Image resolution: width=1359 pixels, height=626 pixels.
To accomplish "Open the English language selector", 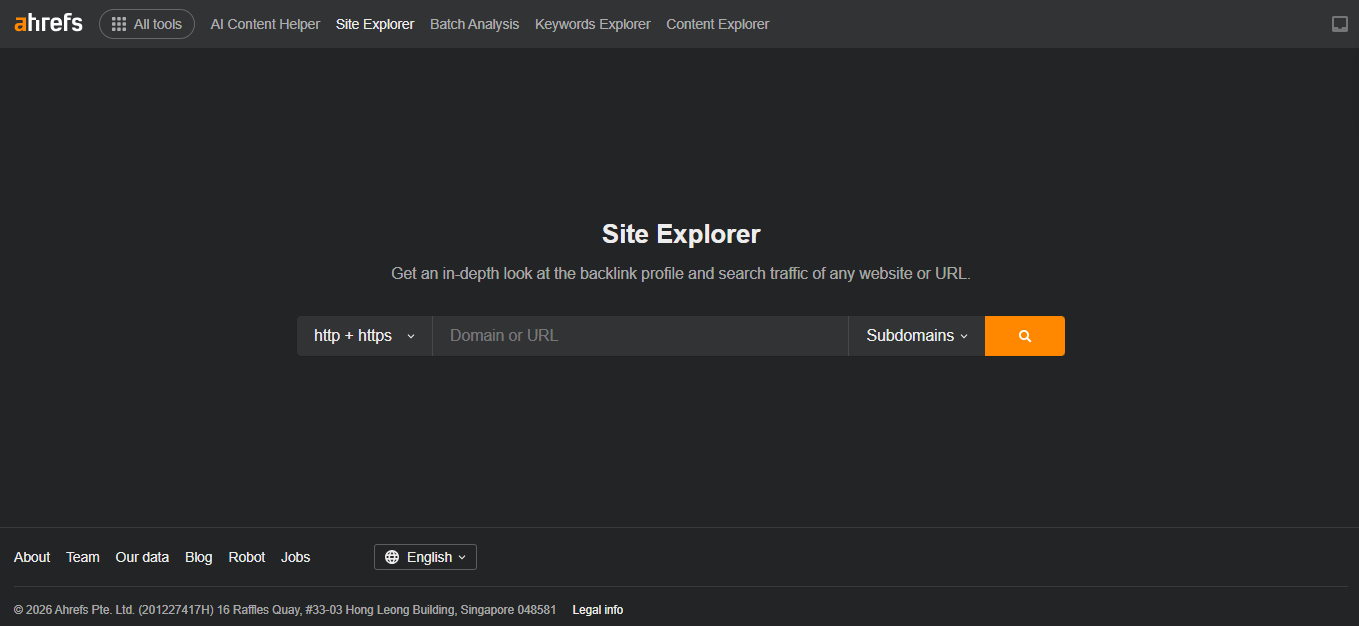I will [x=425, y=557].
